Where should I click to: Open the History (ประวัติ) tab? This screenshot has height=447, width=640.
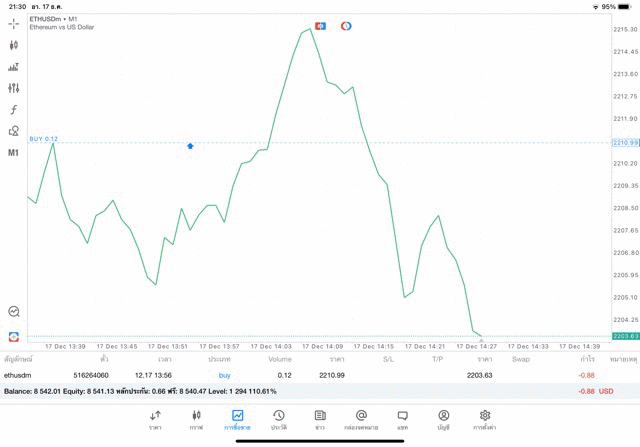coord(279,419)
